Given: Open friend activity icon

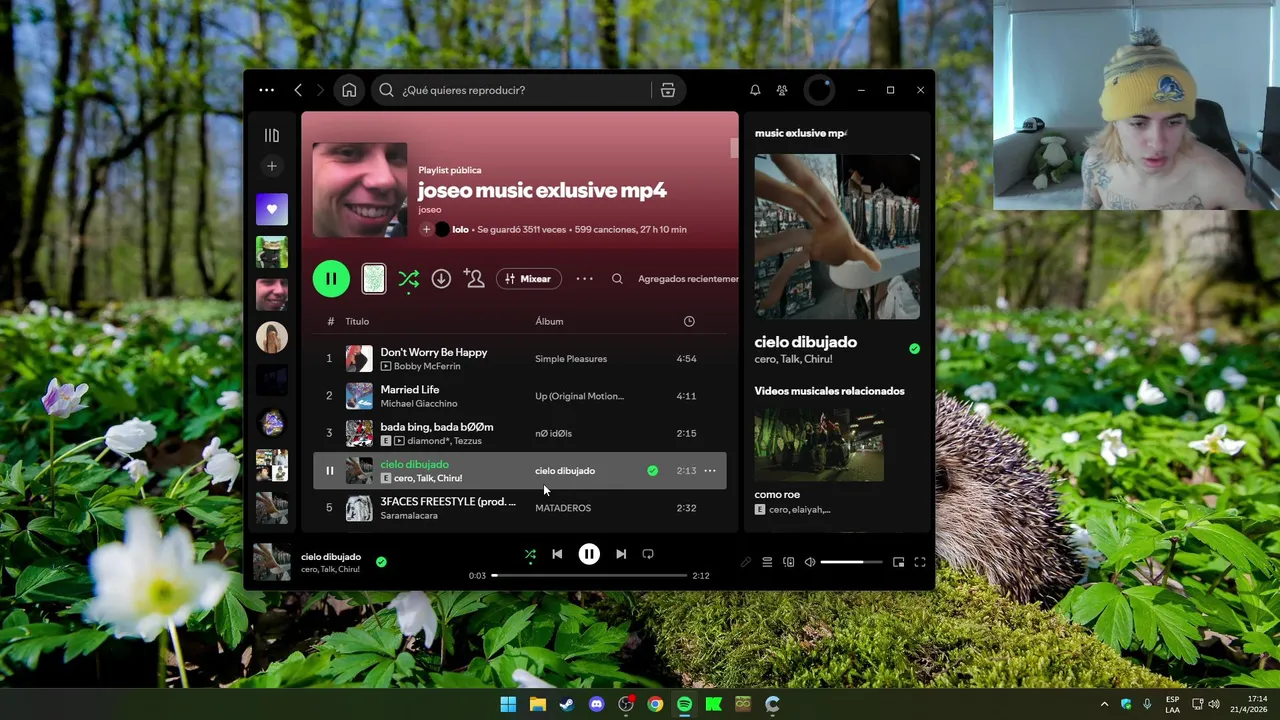Looking at the screenshot, I should pyautogui.click(x=782, y=90).
